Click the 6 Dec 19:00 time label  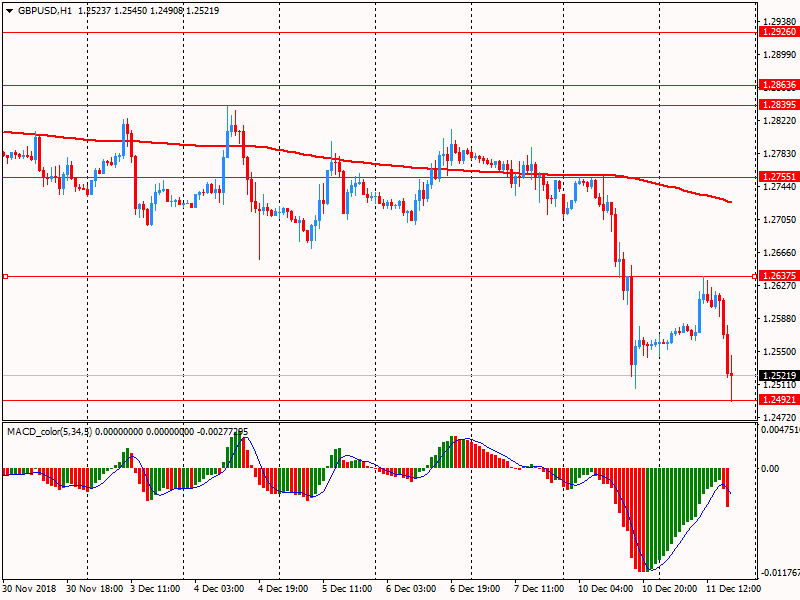point(474,590)
